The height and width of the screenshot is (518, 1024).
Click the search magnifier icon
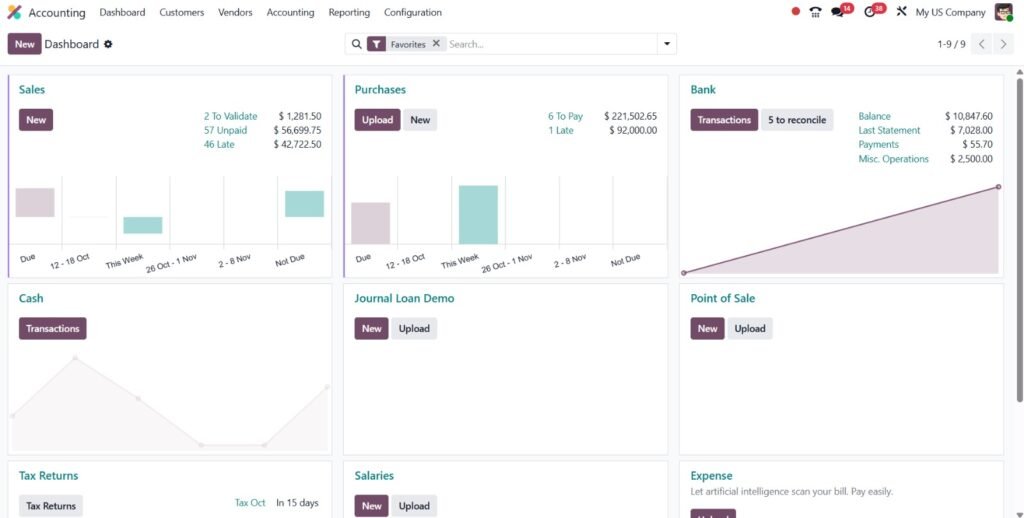coord(356,44)
